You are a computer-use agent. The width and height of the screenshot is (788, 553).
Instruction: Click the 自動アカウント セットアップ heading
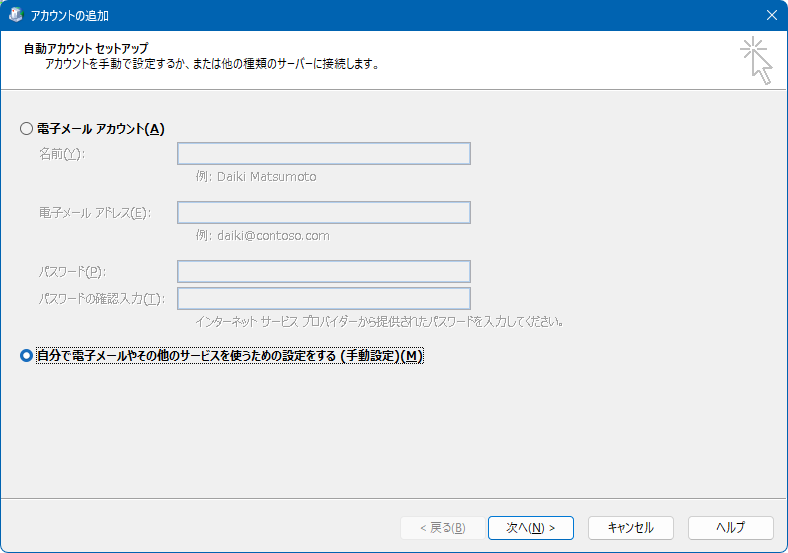coord(85,48)
